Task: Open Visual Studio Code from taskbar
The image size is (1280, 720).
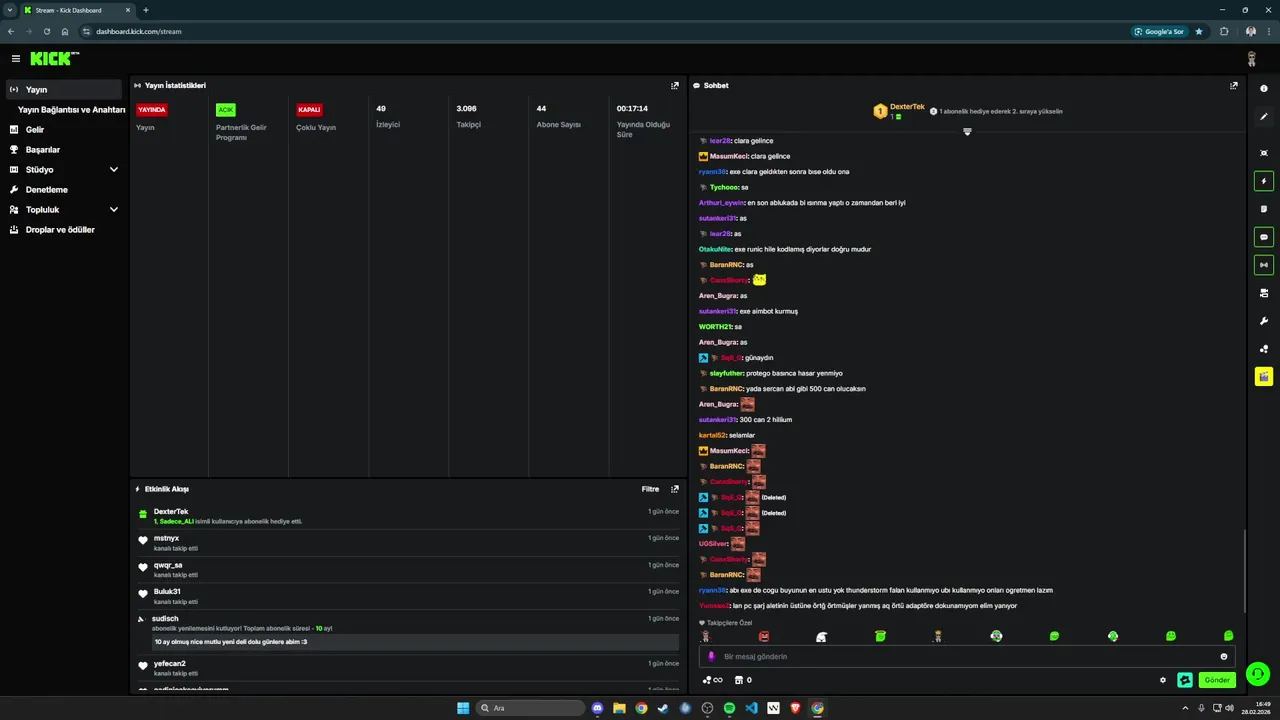Action: pyautogui.click(x=751, y=708)
